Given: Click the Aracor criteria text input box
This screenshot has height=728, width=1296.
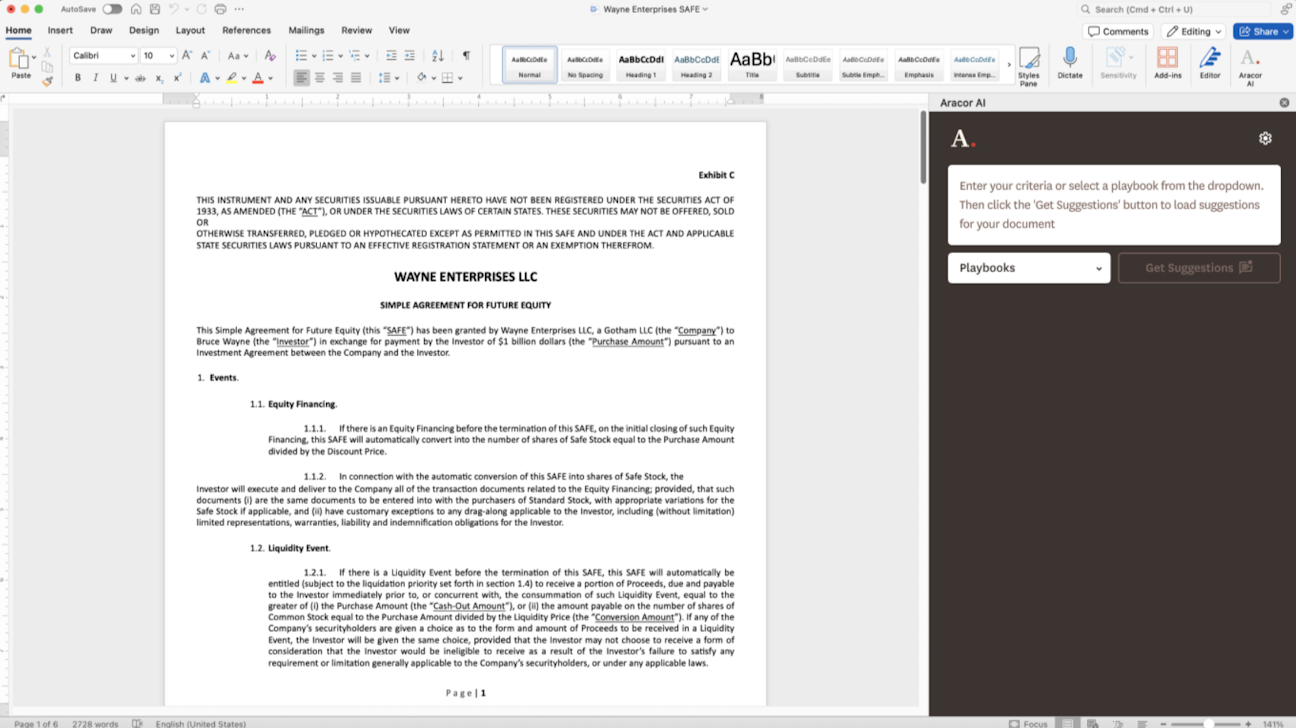Looking at the screenshot, I should pyautogui.click(x=1113, y=205).
